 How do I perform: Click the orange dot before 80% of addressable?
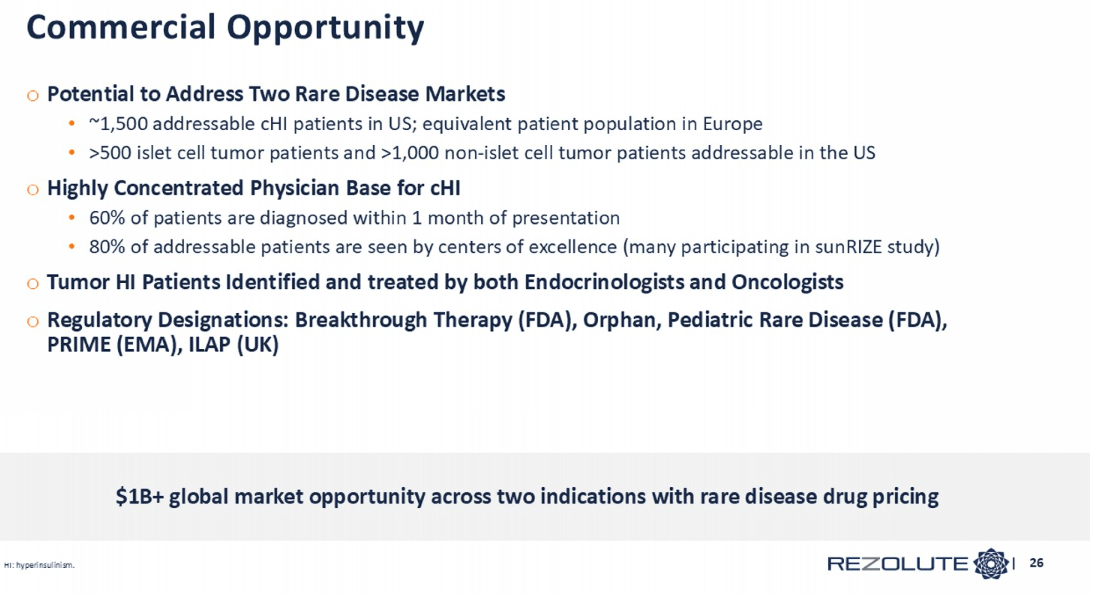71,247
